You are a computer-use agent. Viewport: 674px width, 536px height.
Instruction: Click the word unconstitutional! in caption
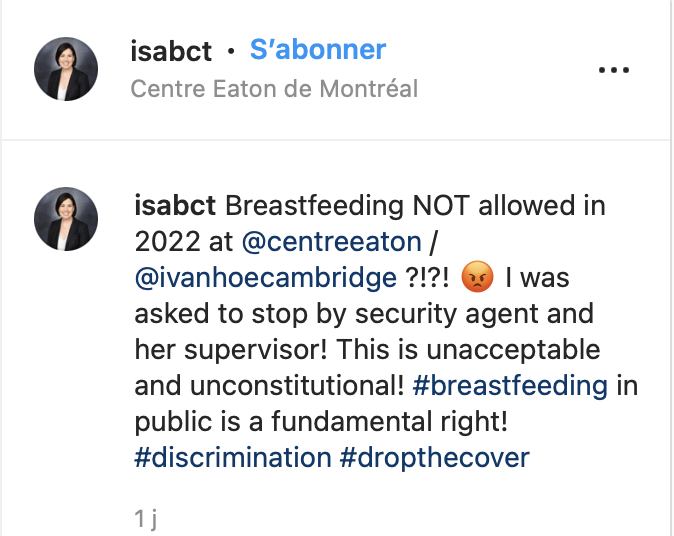tap(297, 386)
